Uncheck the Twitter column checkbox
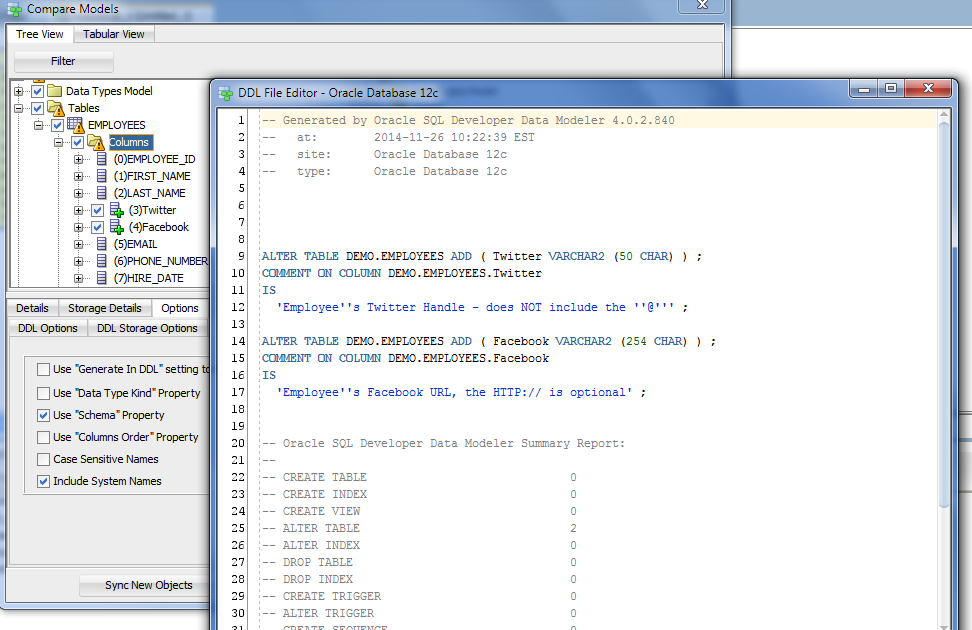Image resolution: width=972 pixels, height=630 pixels. (x=97, y=210)
